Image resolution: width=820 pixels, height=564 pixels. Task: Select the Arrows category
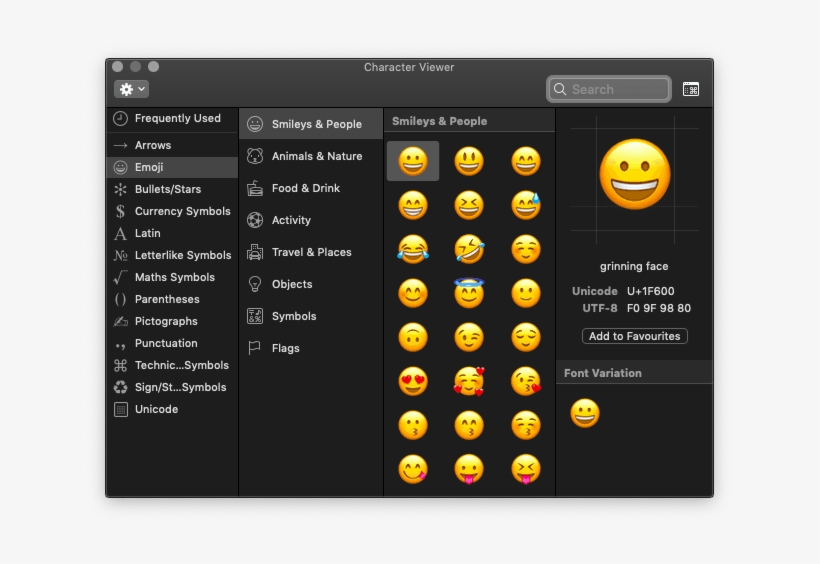[172, 145]
